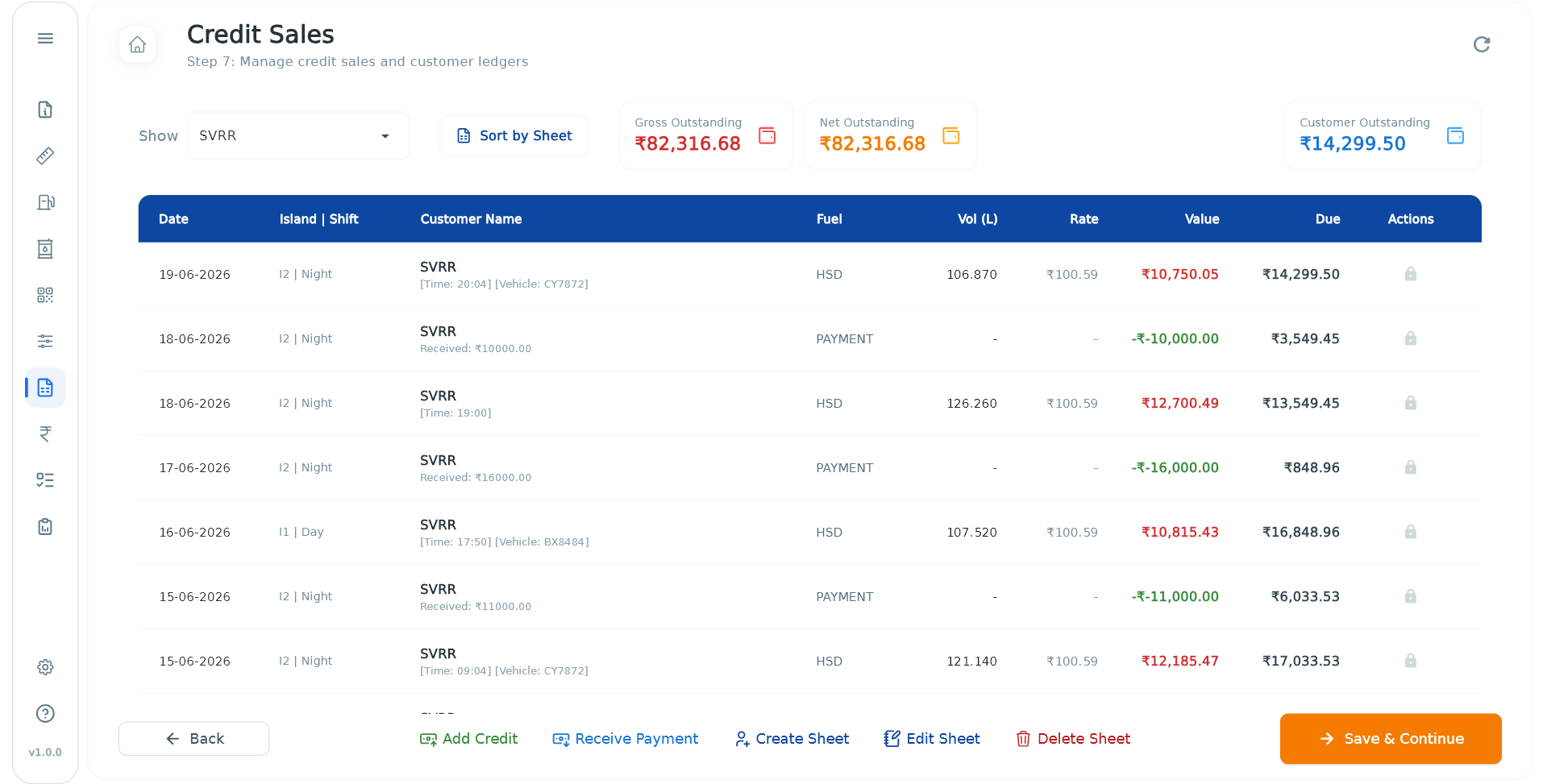Refresh the credit sales data

tap(1481, 44)
